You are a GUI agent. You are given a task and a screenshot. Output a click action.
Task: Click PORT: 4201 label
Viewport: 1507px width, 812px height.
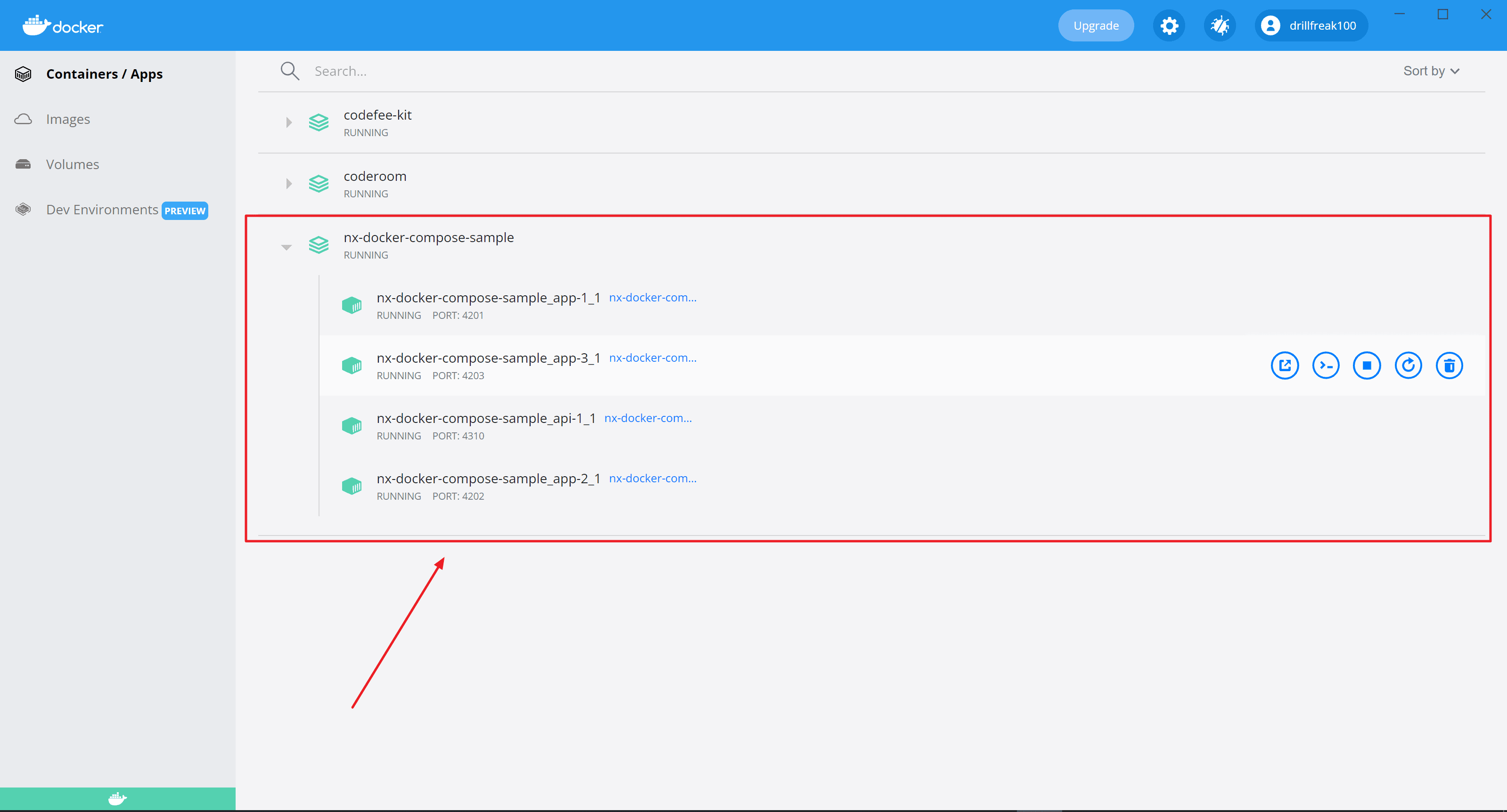[x=458, y=316]
